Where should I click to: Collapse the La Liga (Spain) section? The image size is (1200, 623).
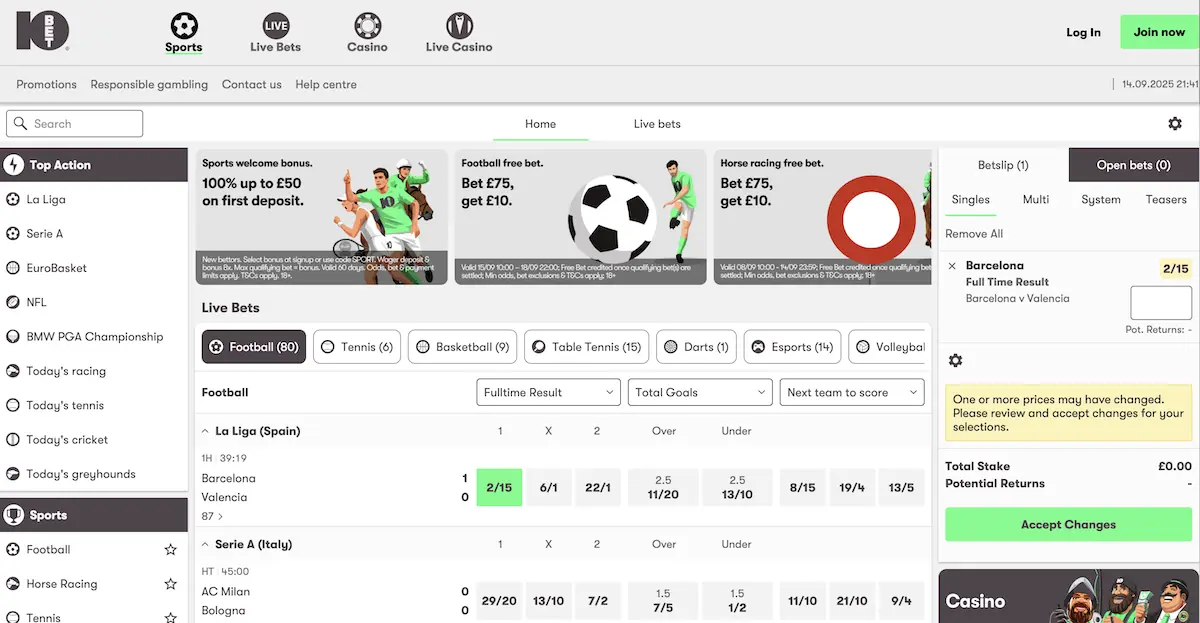click(205, 431)
